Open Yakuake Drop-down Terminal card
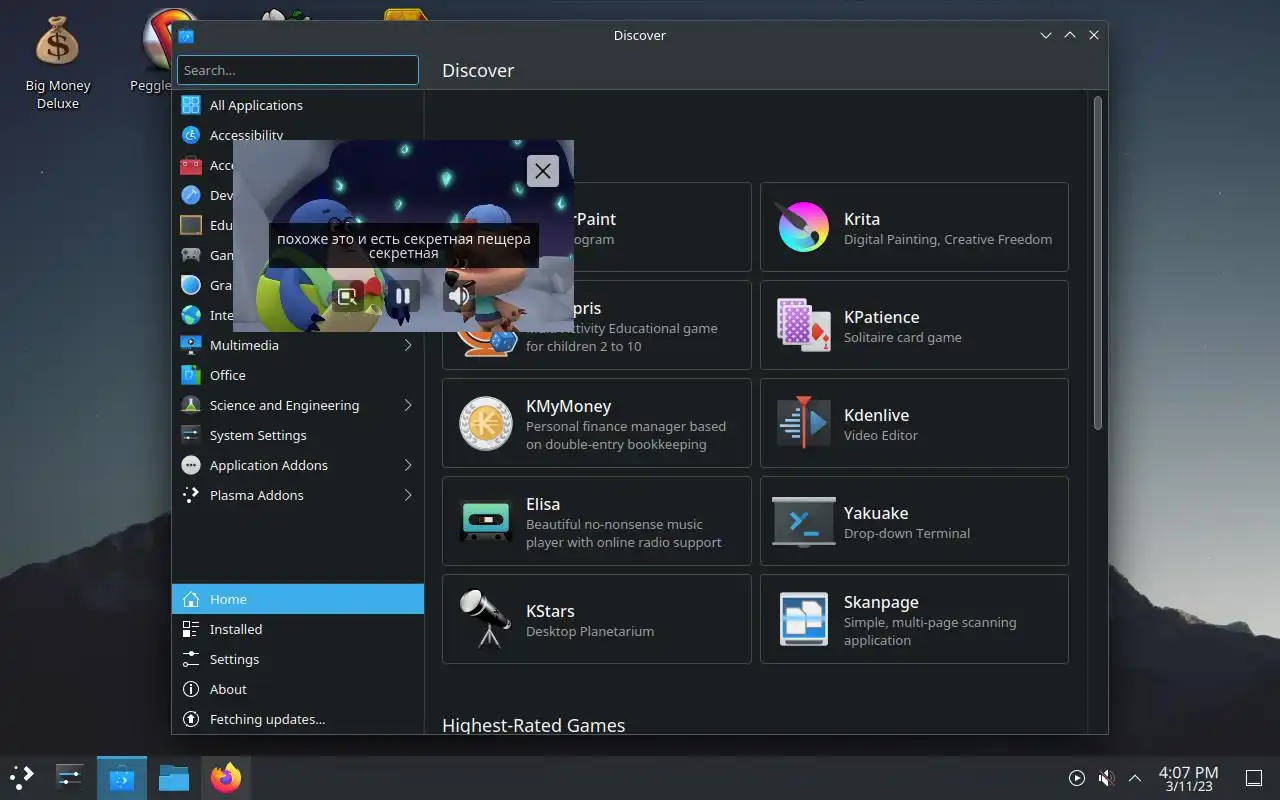Viewport: 1280px width, 800px height. pyautogui.click(x=914, y=521)
